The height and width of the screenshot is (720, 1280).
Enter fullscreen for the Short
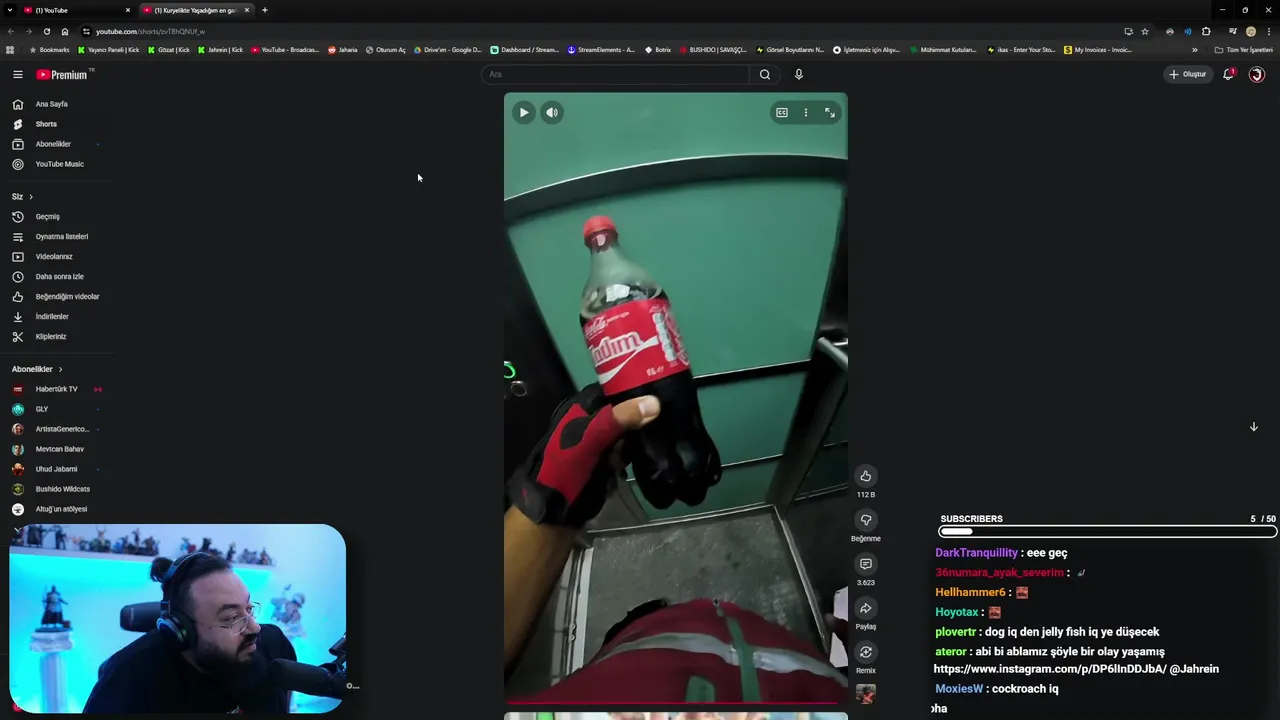[830, 113]
